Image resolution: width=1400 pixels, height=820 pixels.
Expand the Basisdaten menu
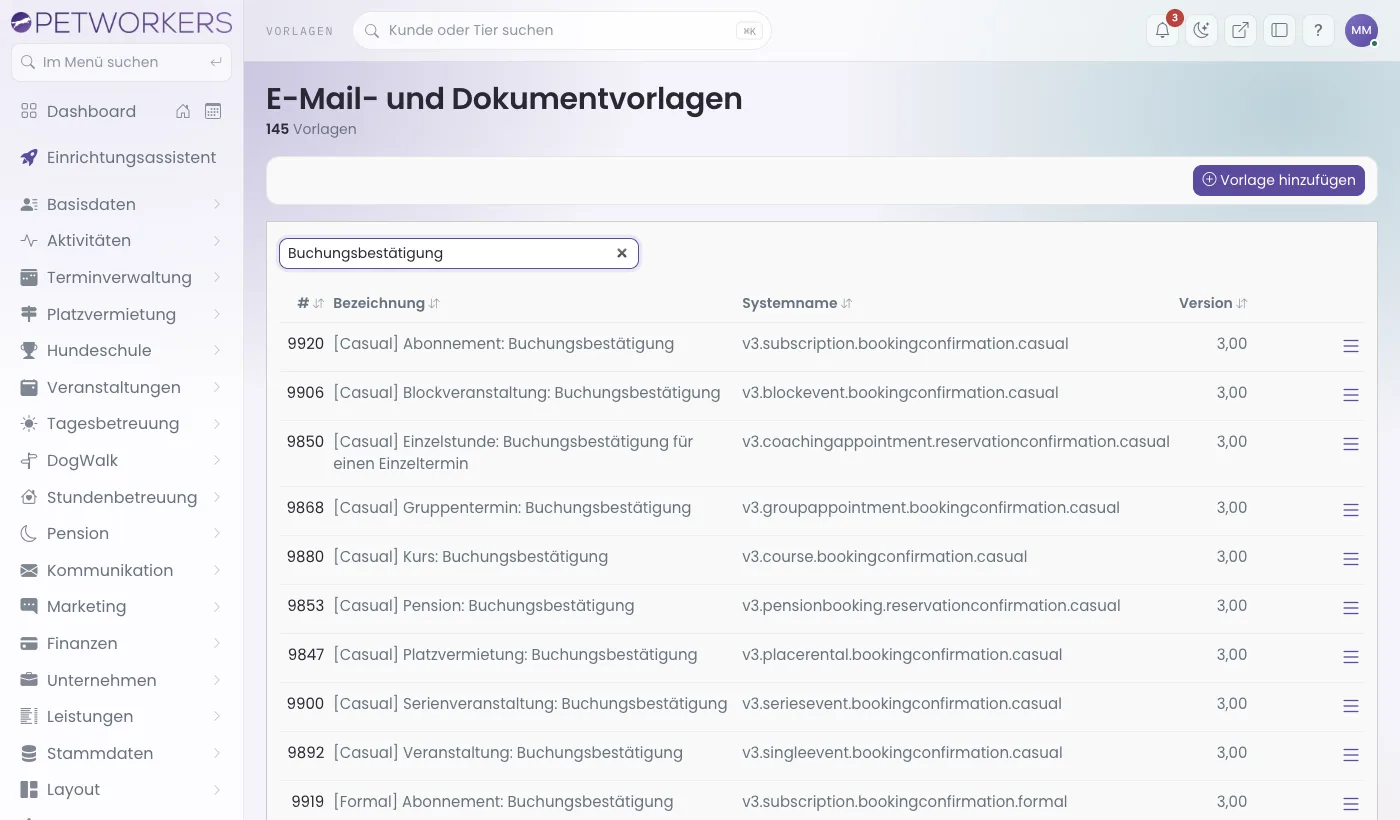pyautogui.click(x=121, y=204)
